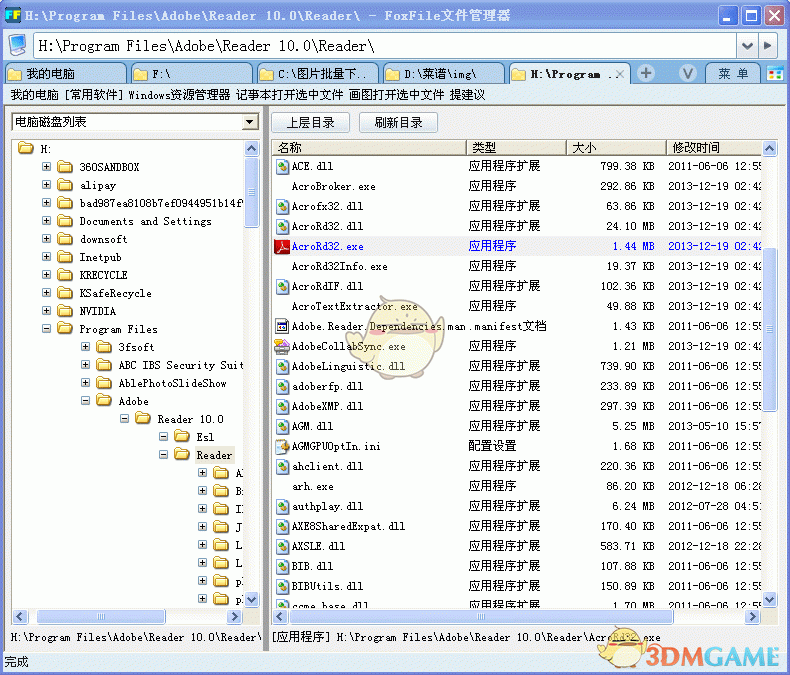Click the My Computer icon beside address bar
The width and height of the screenshot is (790, 675).
tap(18, 45)
